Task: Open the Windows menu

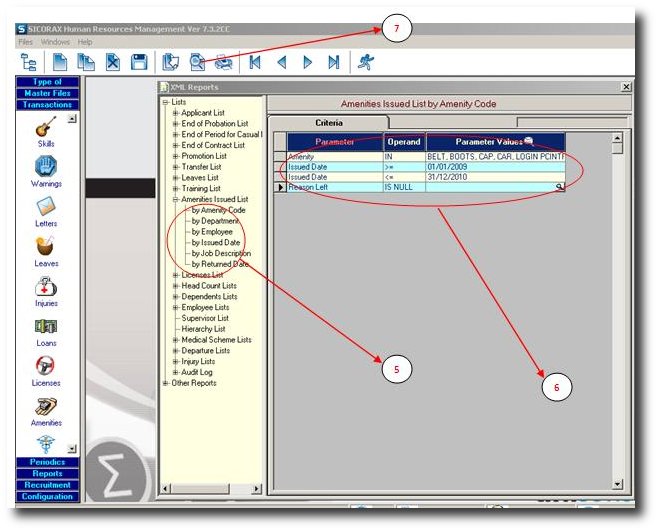Action: tap(55, 42)
